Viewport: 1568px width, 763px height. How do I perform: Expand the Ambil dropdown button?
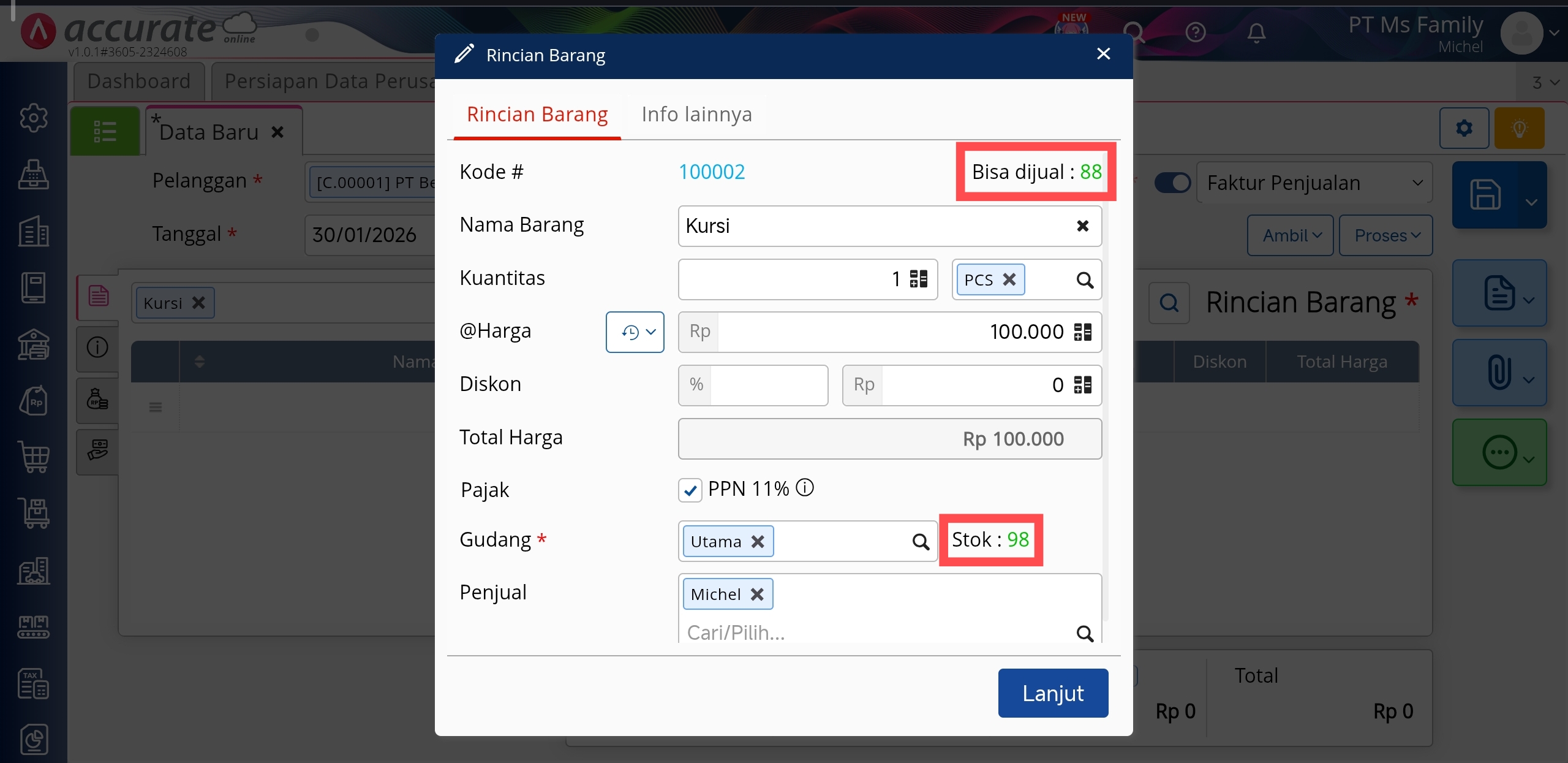(1291, 235)
